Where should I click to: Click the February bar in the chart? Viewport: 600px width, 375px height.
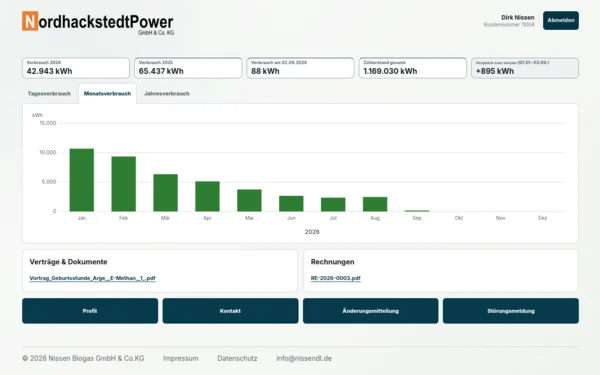coord(124,184)
